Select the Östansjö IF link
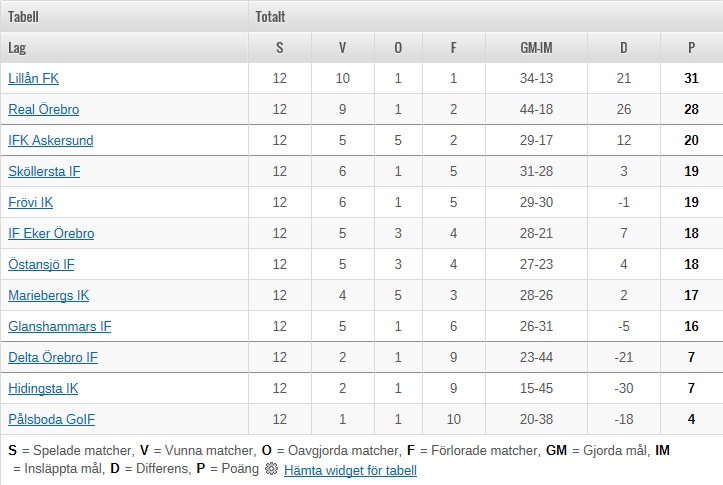 [41, 264]
